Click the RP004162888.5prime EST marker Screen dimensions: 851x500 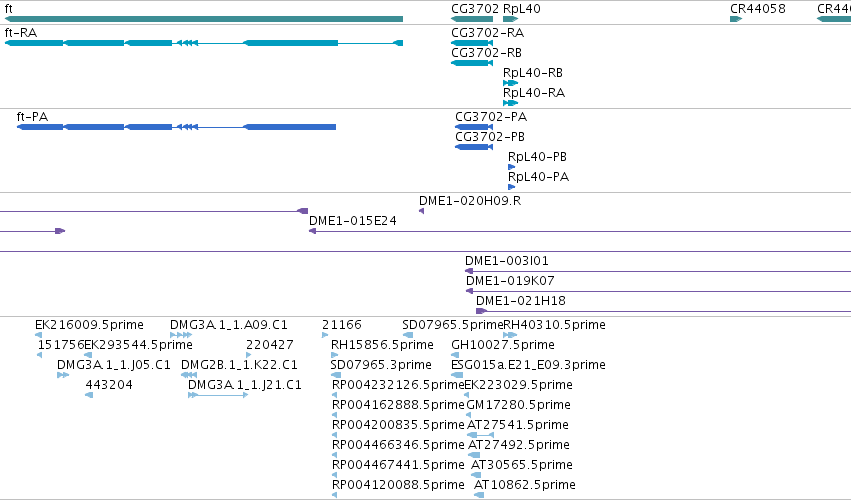(334, 415)
